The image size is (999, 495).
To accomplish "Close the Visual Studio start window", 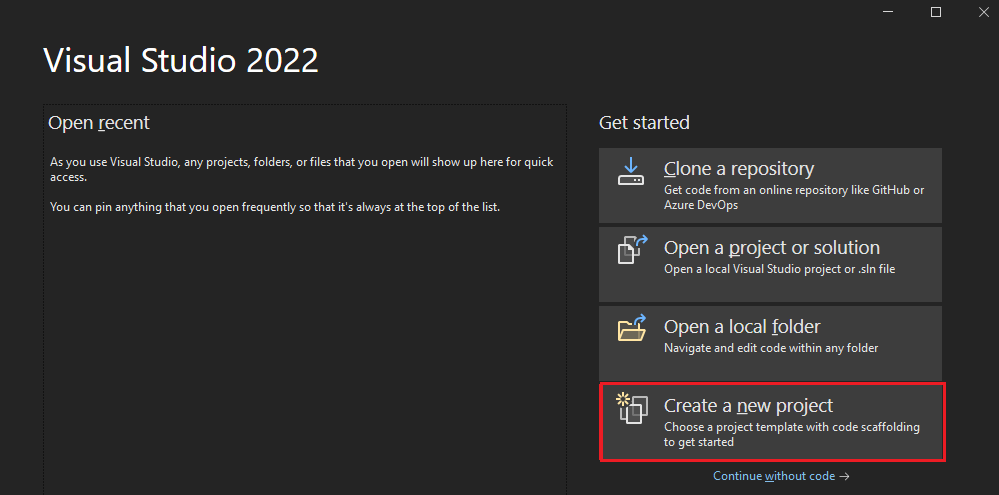I will point(983,12).
